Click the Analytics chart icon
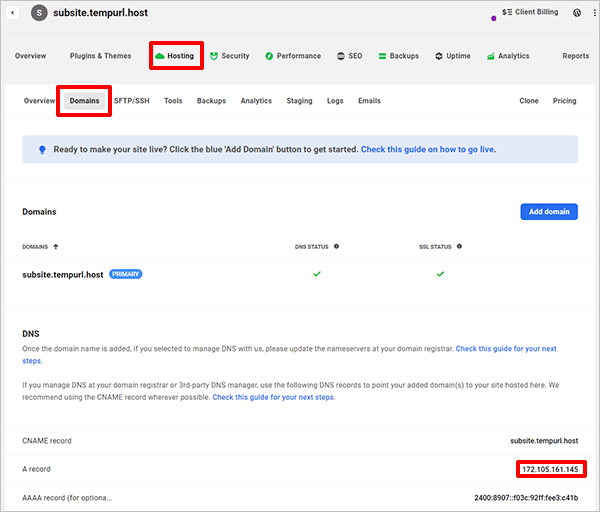The image size is (600, 512). tap(491, 56)
